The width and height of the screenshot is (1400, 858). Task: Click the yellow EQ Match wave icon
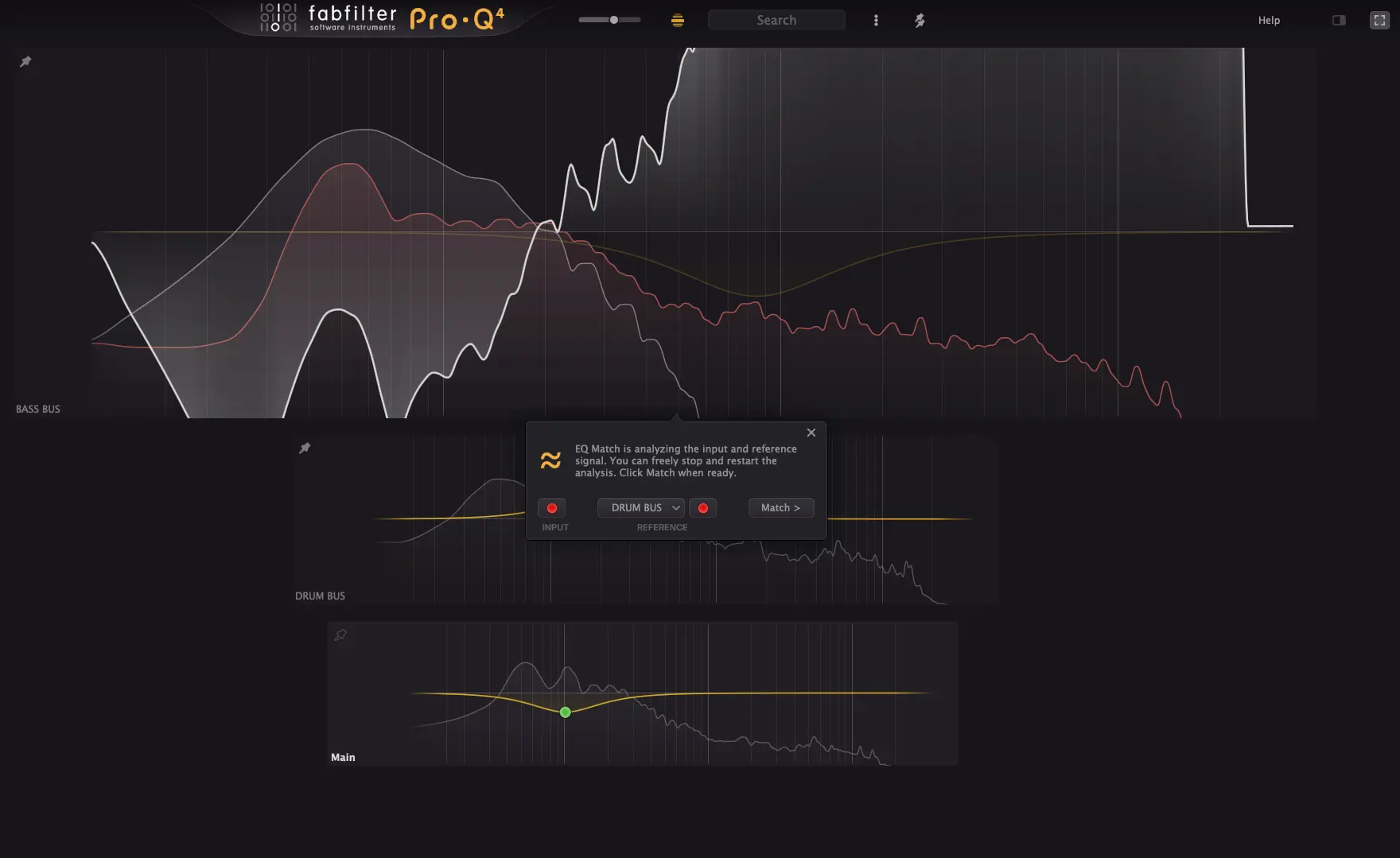[x=550, y=460]
